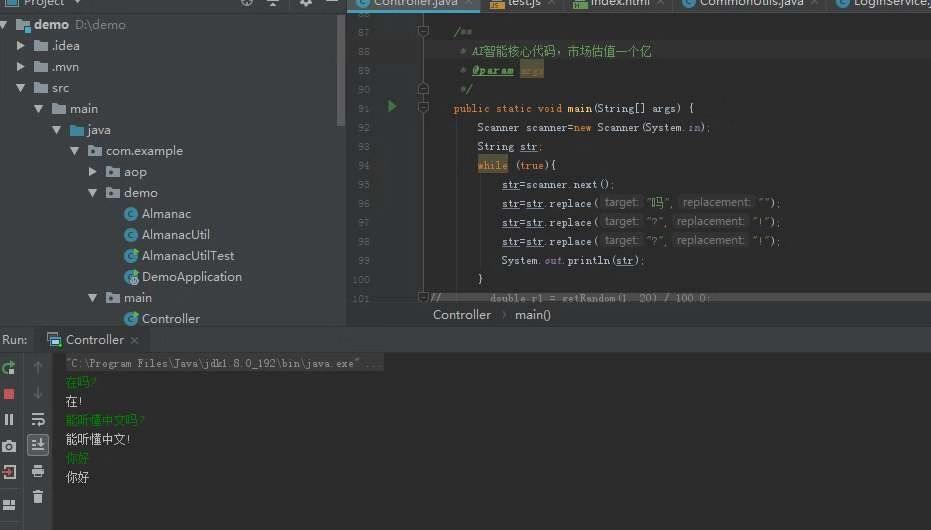The width and height of the screenshot is (931, 530).
Task: Collapse the java folder arrow
Action: tap(56, 130)
